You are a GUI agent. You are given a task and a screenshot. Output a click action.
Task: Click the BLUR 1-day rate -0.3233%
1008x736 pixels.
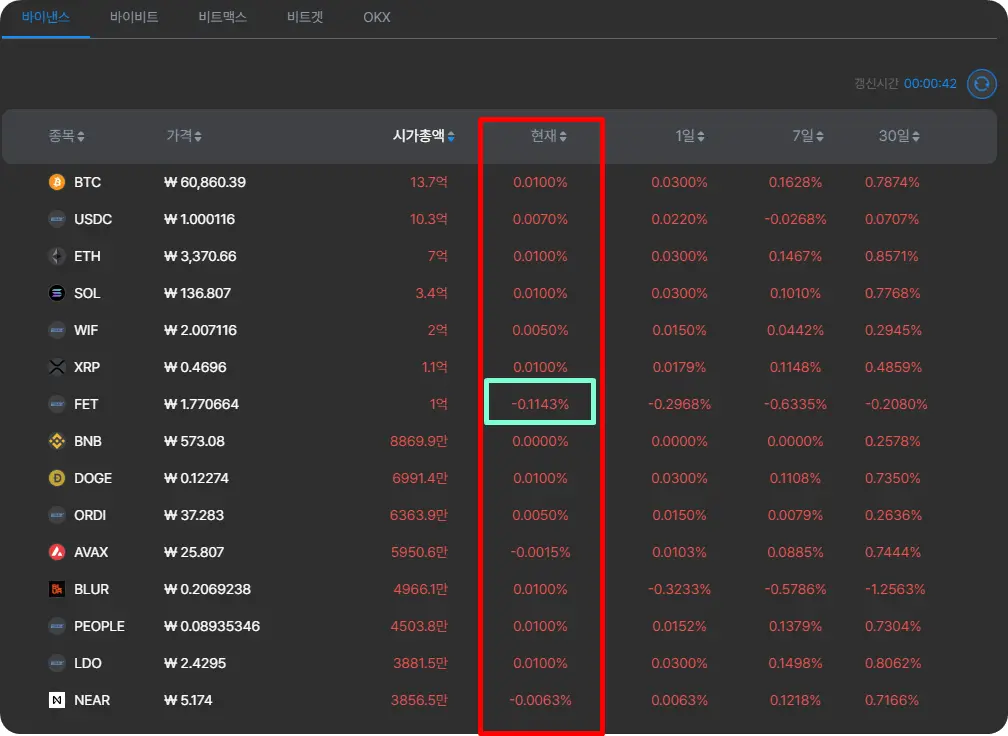click(680, 589)
